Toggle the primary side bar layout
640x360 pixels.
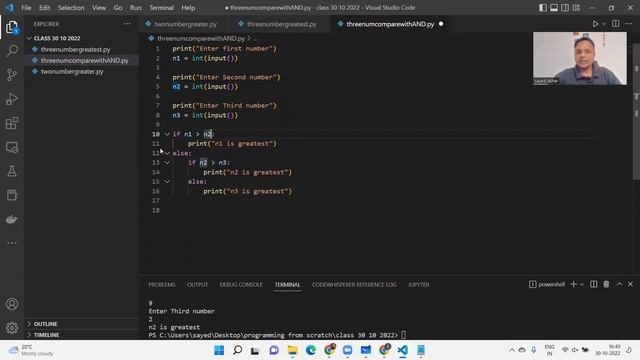point(542,8)
